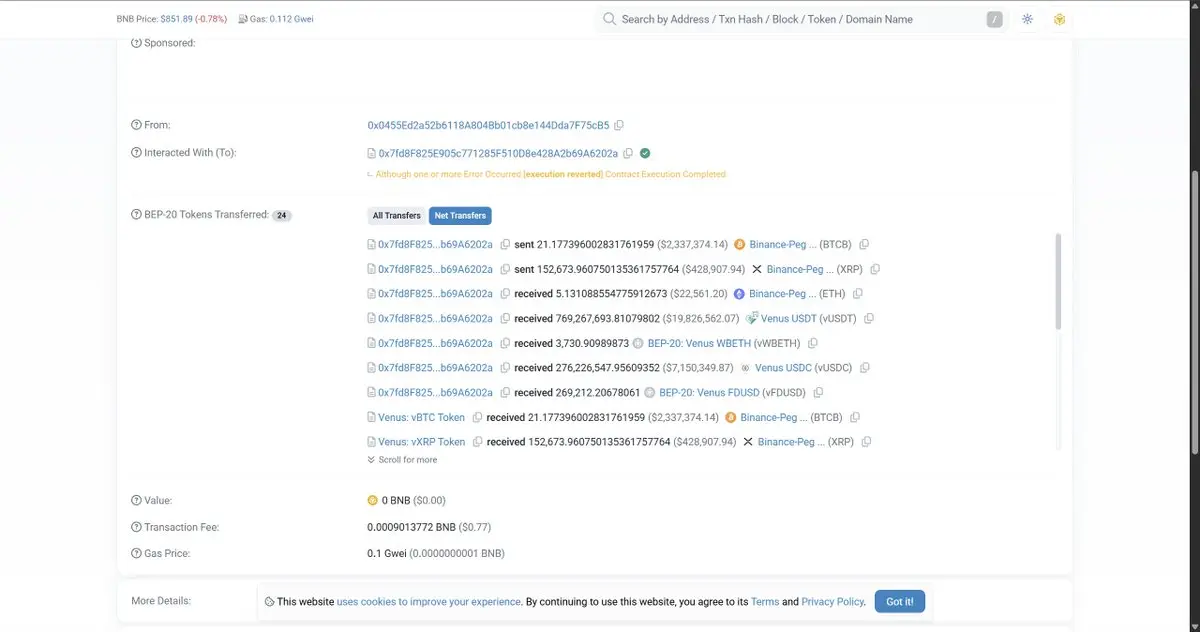Dismiss cookie banner with Got it!
1200x632 pixels.
click(x=900, y=602)
